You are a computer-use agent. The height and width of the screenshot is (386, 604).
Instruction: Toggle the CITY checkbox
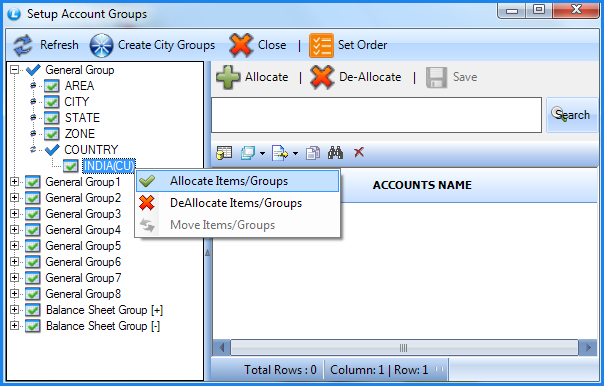(x=51, y=102)
